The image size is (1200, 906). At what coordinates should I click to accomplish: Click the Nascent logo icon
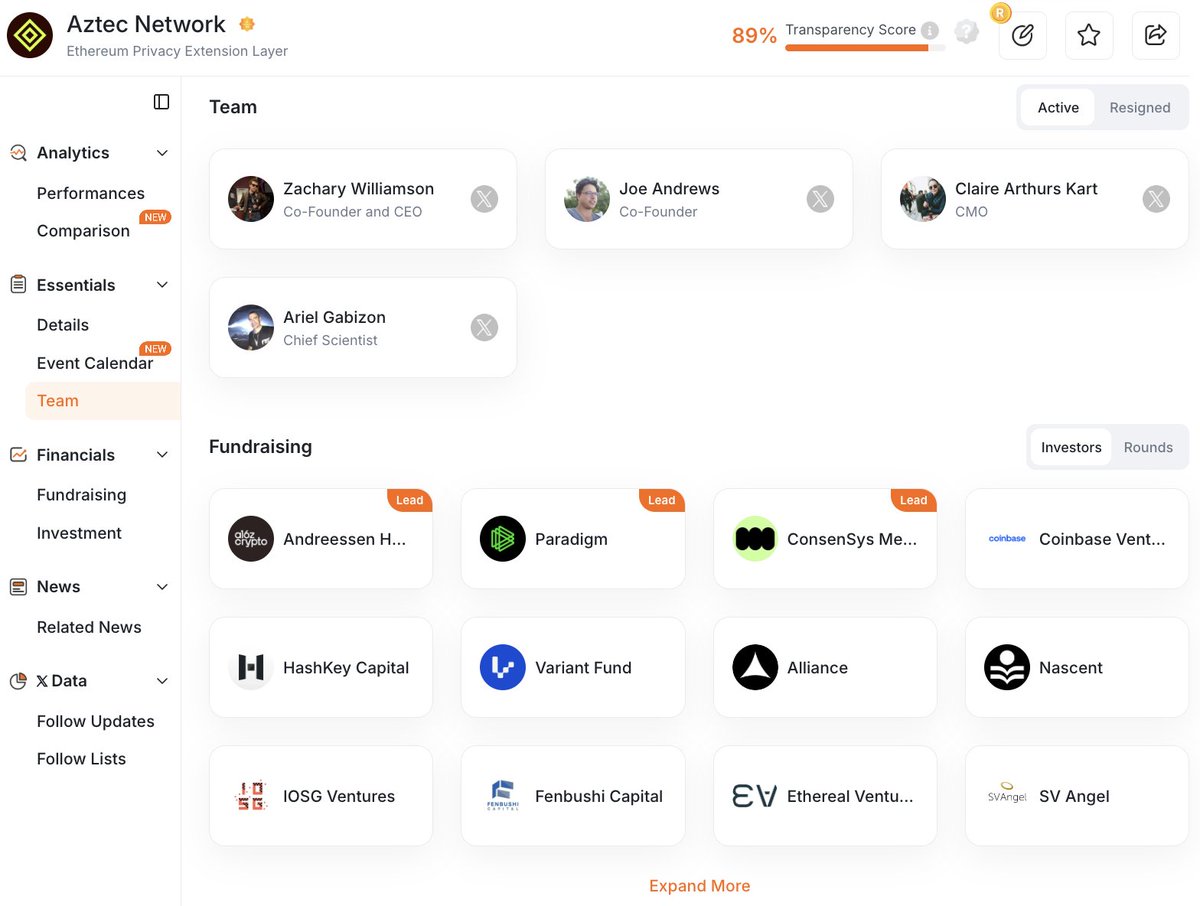1007,667
